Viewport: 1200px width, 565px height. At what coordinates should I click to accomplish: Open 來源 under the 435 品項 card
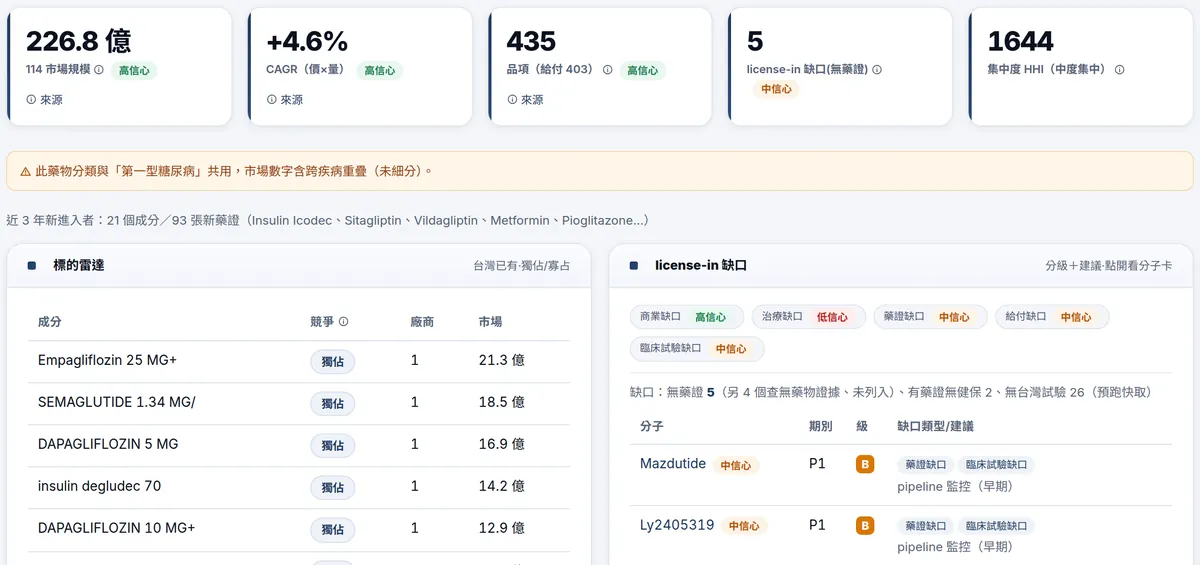pyautogui.click(x=525, y=100)
